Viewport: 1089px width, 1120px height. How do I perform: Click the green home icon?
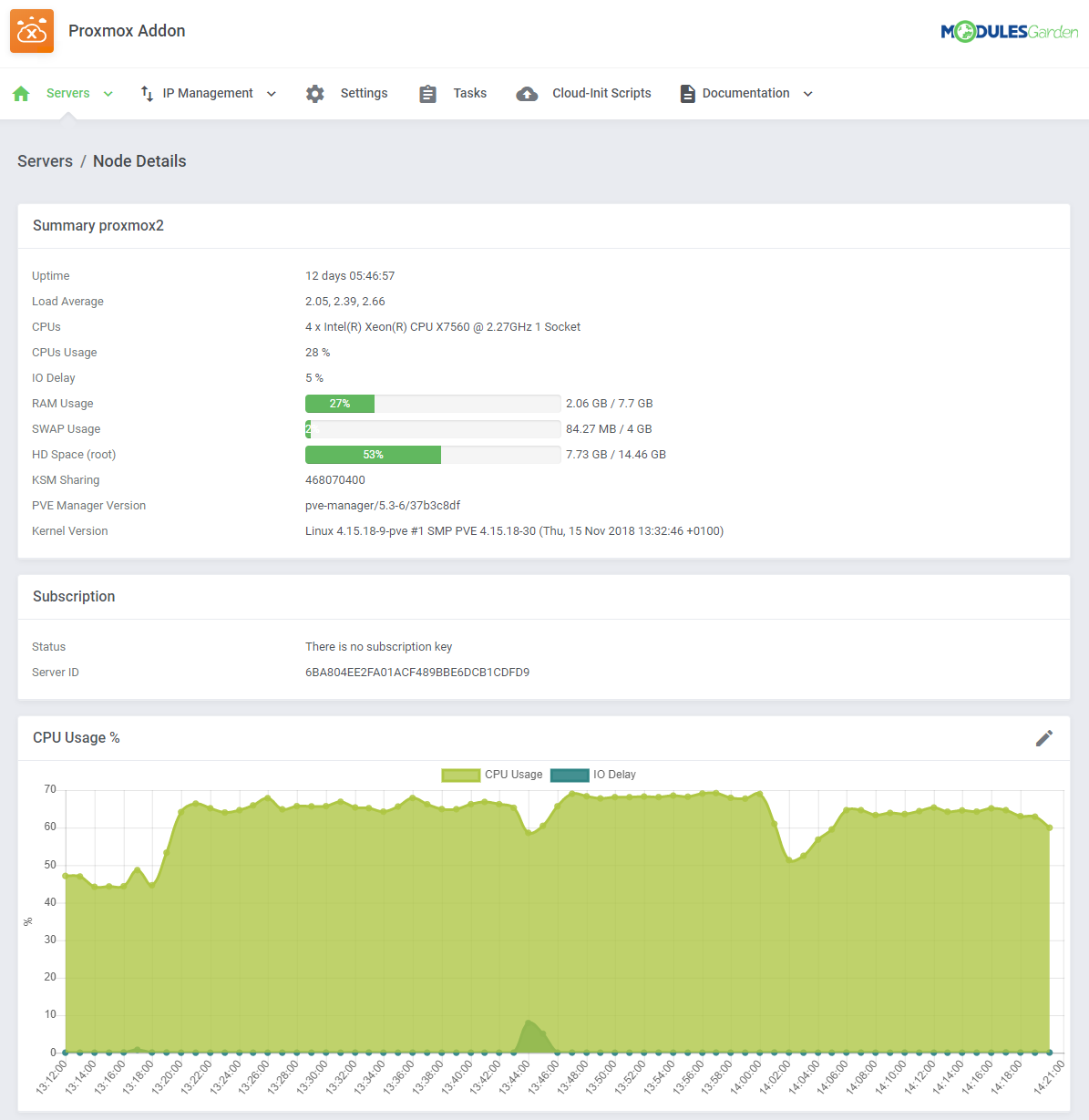click(22, 94)
